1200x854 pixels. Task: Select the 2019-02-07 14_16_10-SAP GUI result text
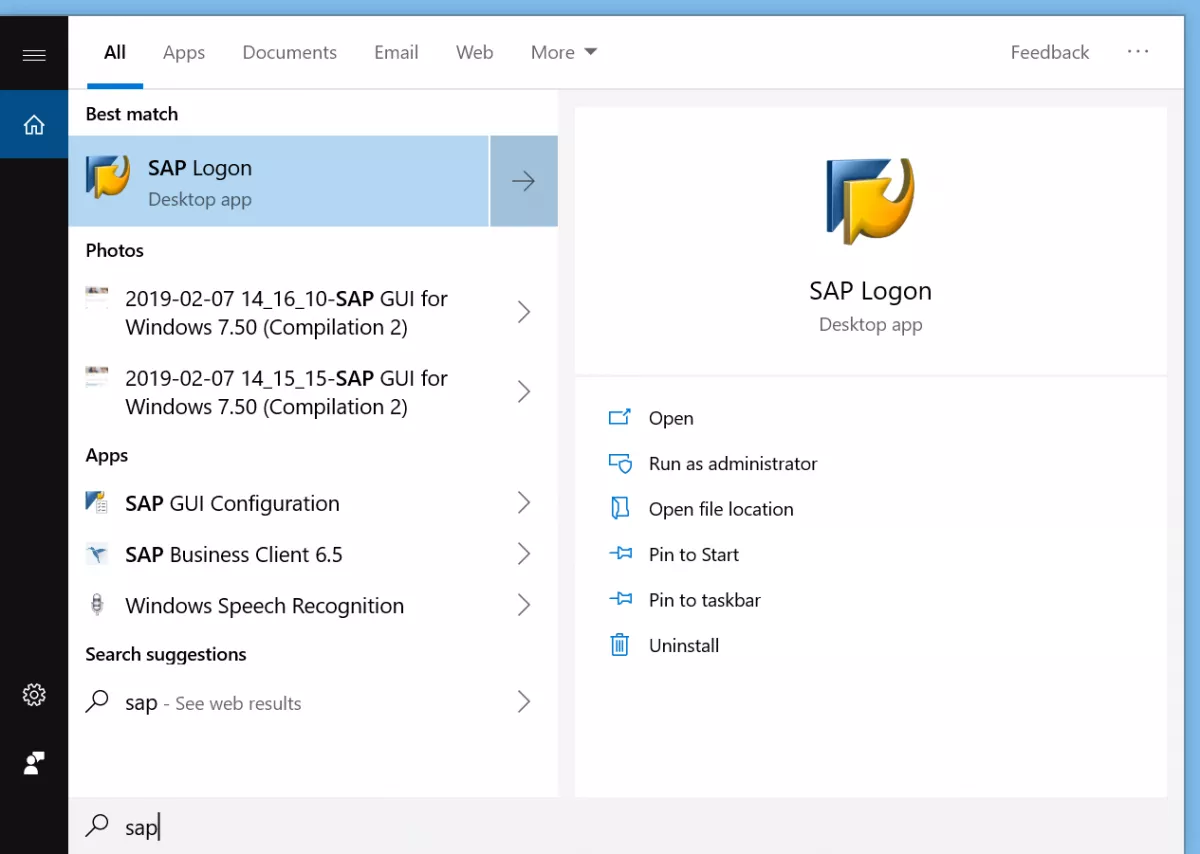(287, 312)
